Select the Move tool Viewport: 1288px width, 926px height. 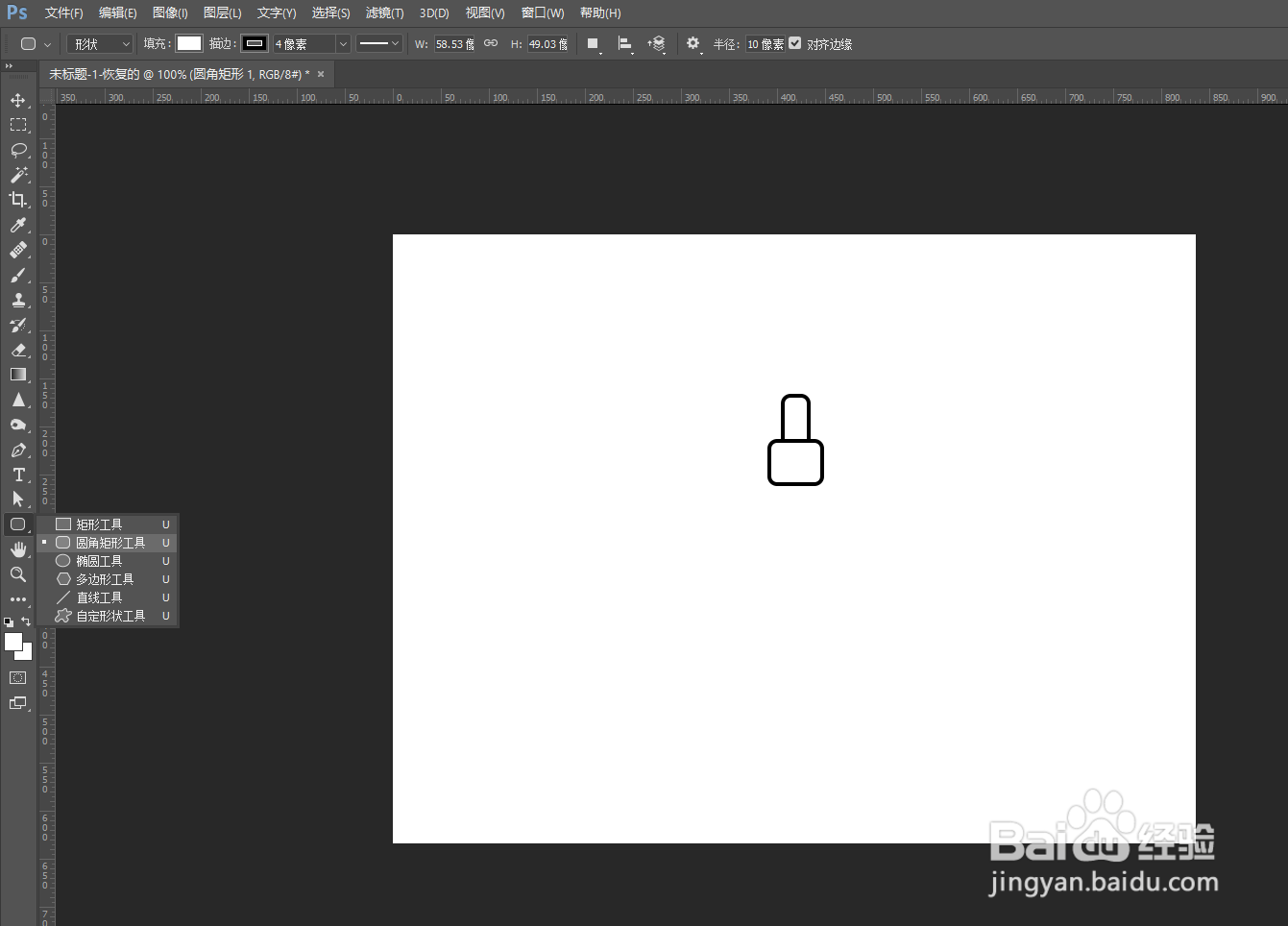click(x=18, y=100)
